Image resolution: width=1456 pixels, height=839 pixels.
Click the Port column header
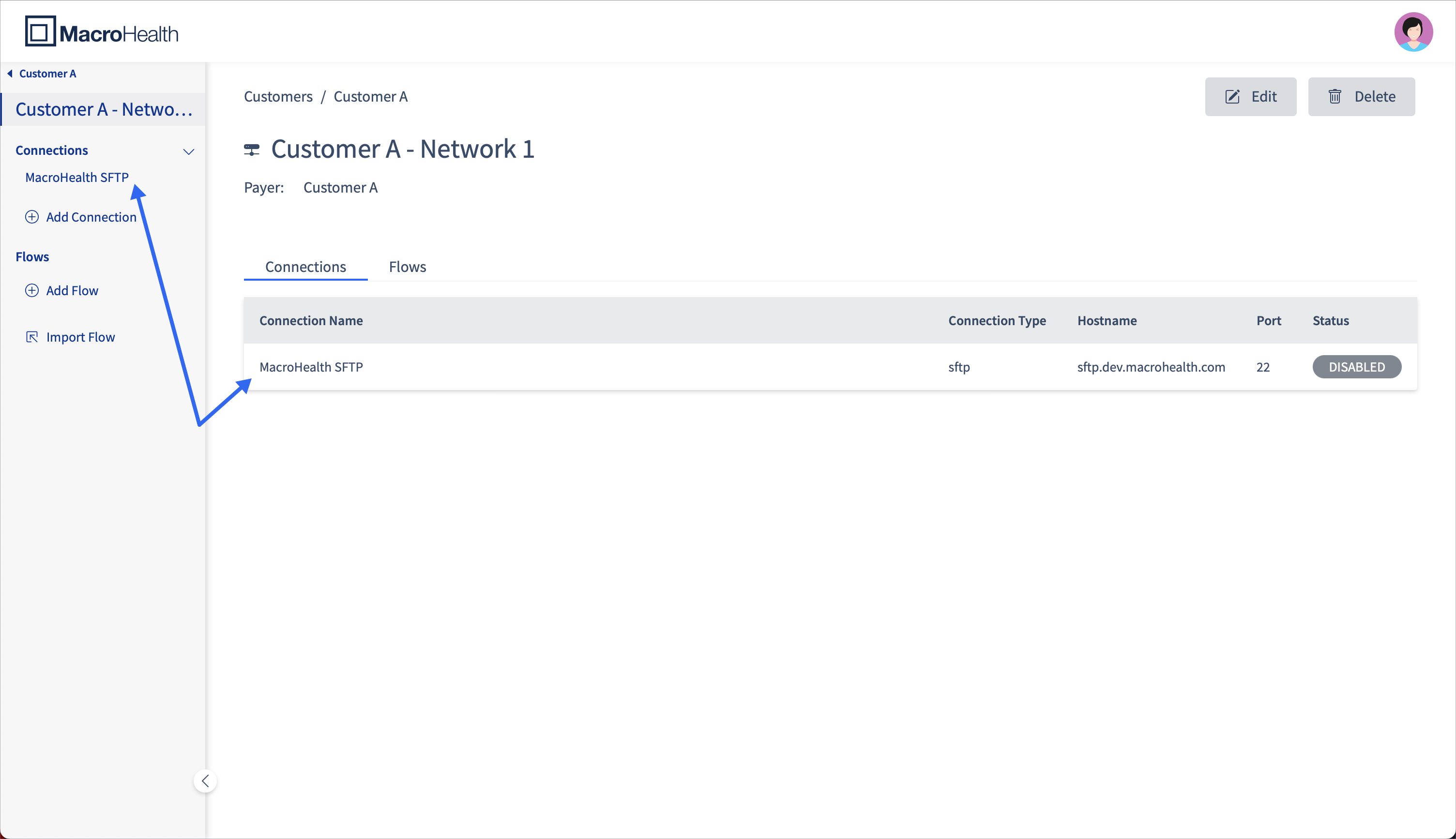(1269, 321)
